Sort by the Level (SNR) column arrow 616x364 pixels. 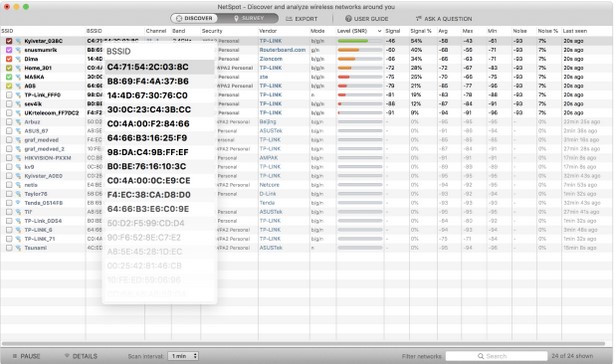(379, 31)
